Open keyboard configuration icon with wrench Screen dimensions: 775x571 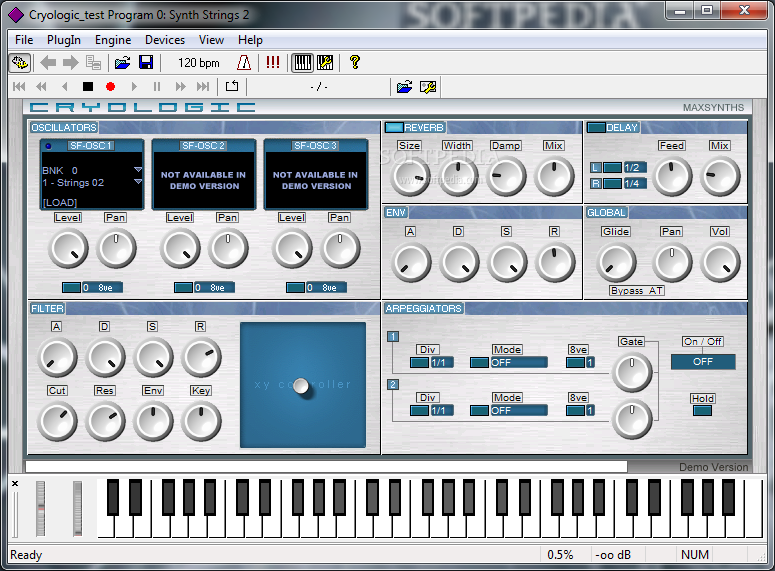(325, 63)
